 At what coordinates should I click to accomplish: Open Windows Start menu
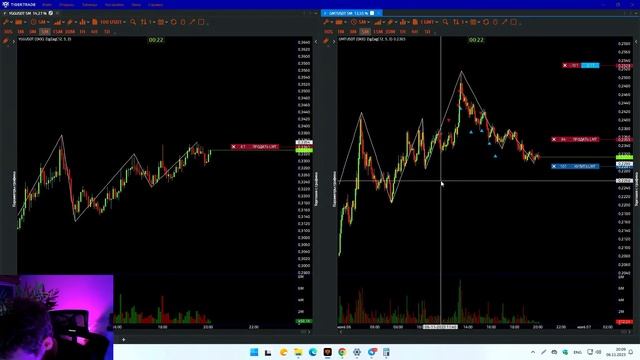point(254,352)
